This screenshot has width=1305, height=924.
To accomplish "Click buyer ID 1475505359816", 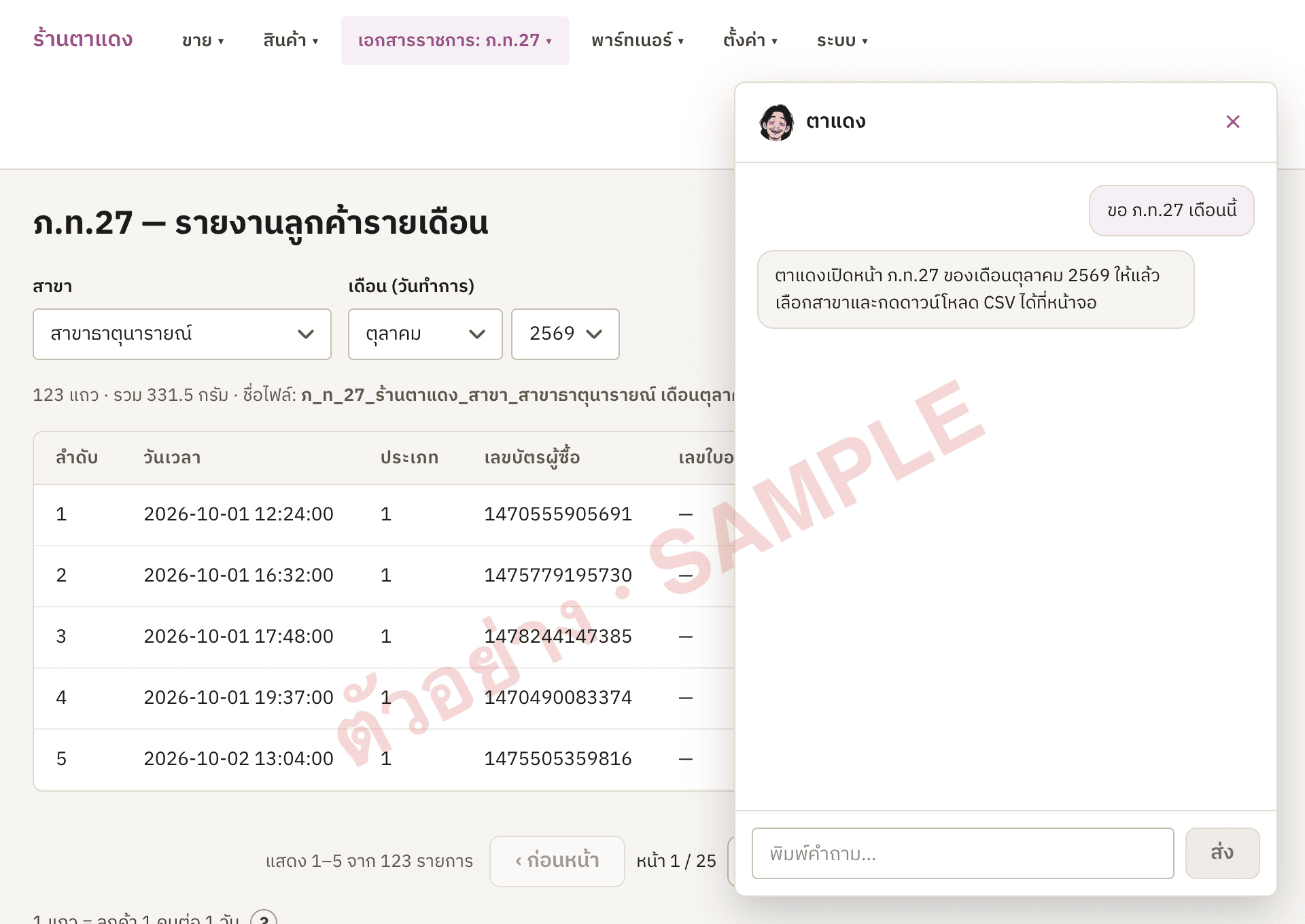I will pyautogui.click(x=558, y=759).
